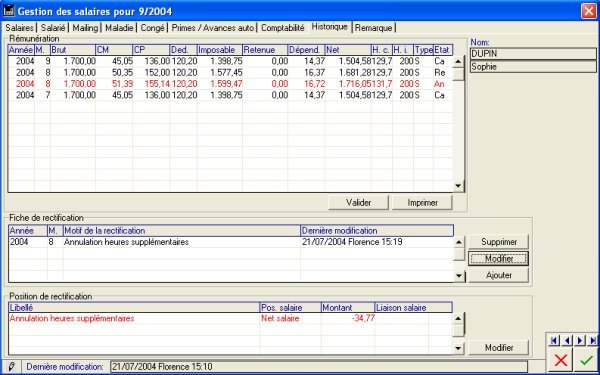600x375 pixels.
Task: Click the Dépend. column header
Action: pos(306,50)
